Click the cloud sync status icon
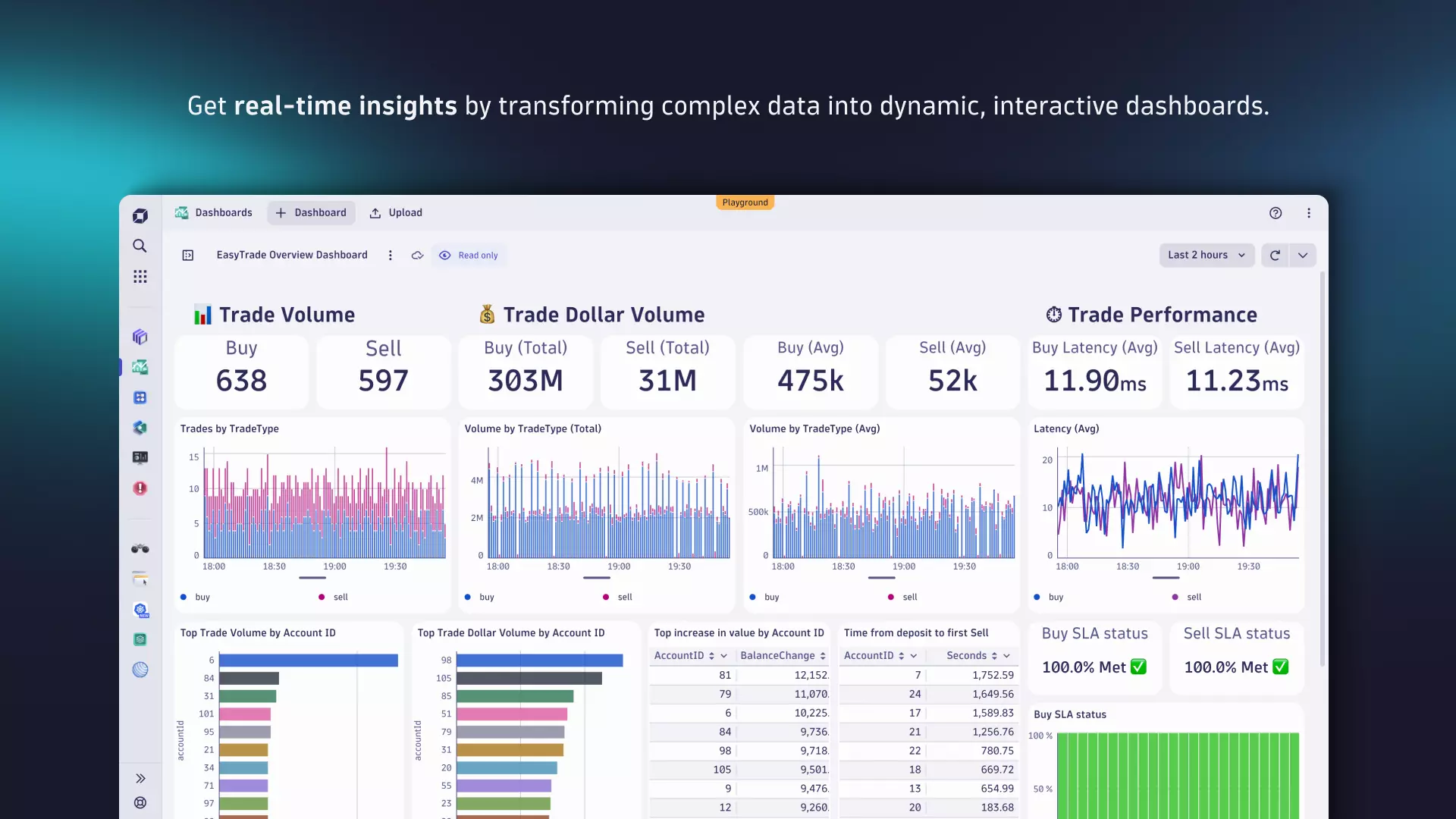1456x819 pixels. (417, 256)
